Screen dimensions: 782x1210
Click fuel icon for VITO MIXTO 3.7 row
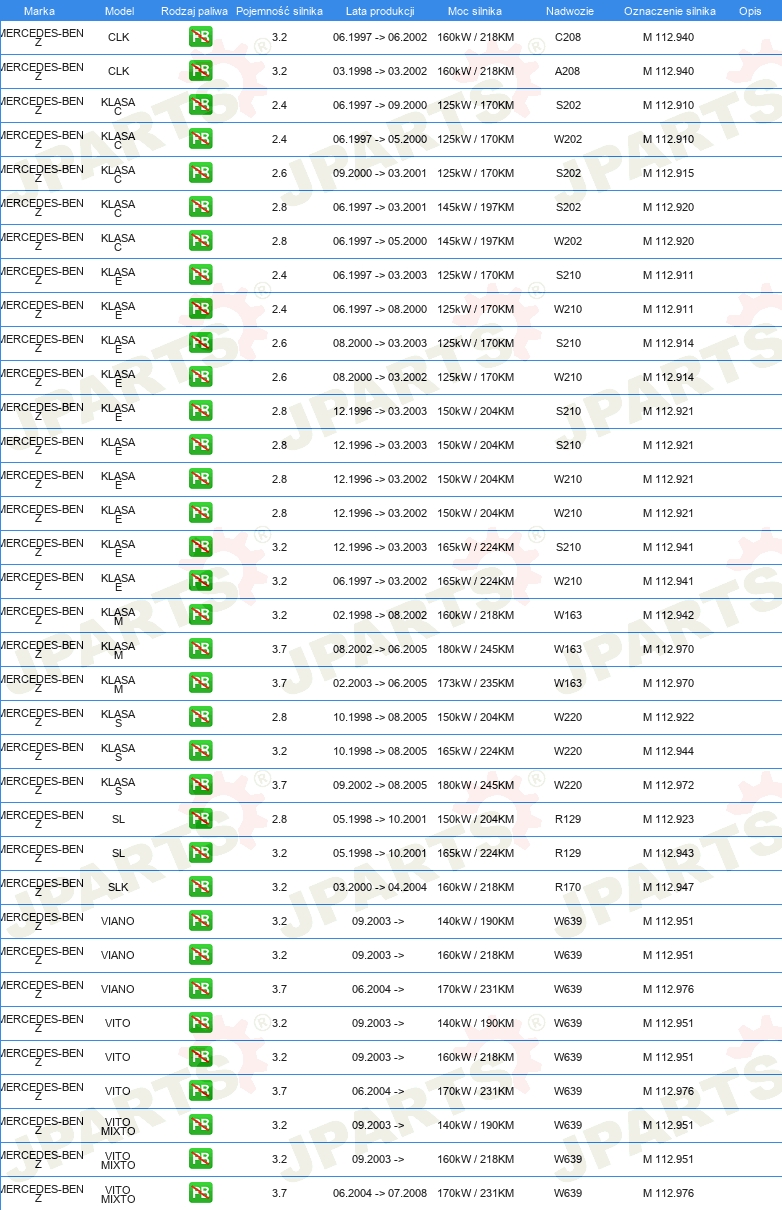click(x=200, y=1194)
